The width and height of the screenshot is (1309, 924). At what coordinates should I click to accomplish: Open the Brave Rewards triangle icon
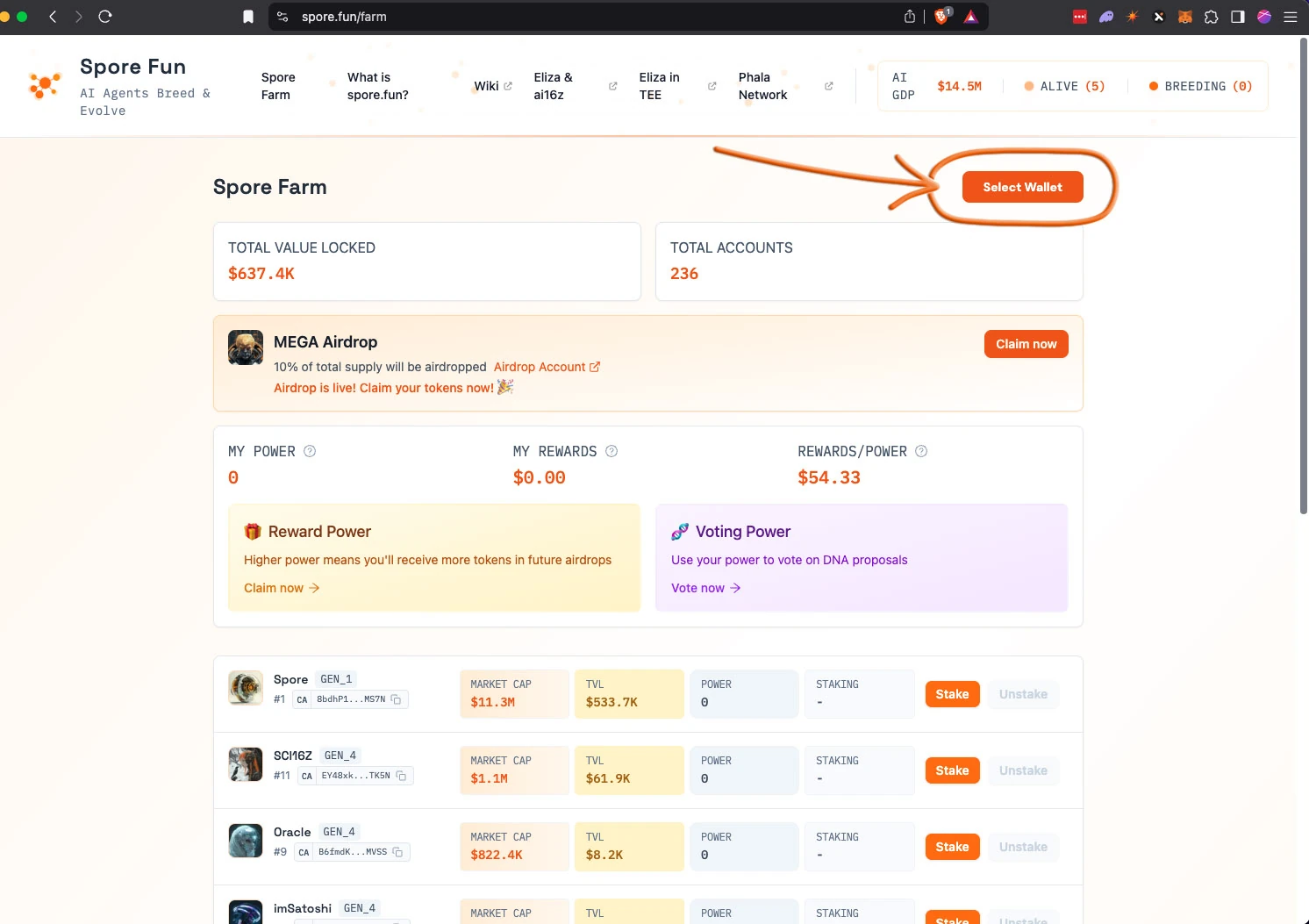971,17
